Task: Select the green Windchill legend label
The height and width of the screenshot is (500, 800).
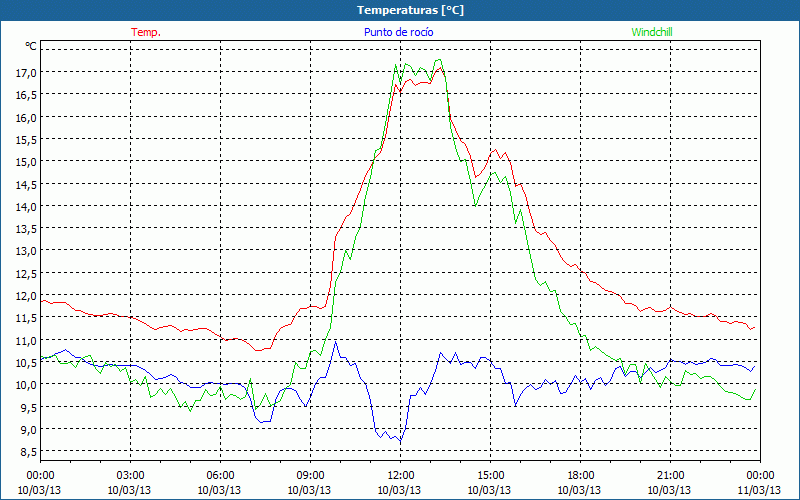Action: click(x=652, y=32)
